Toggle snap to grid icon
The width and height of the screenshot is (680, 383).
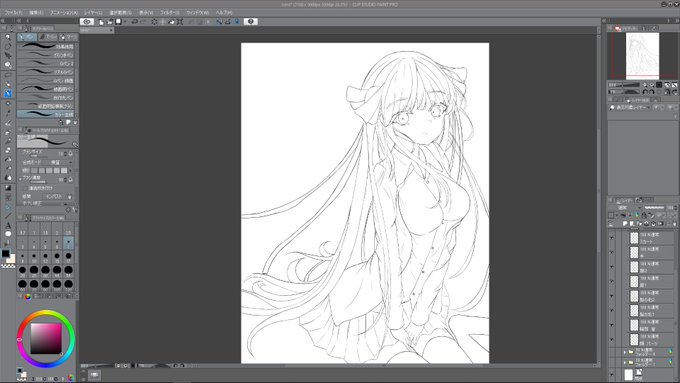point(237,21)
